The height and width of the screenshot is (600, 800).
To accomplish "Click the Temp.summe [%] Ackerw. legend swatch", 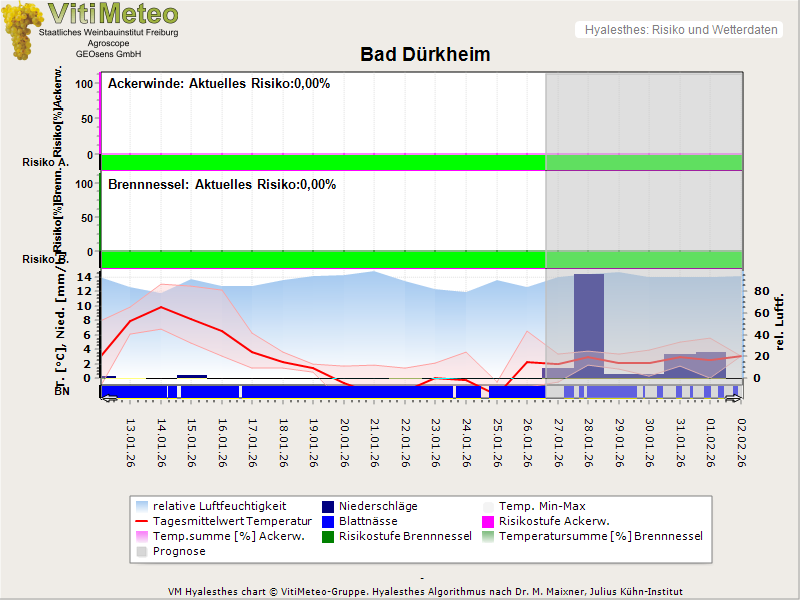I will (x=141, y=536).
